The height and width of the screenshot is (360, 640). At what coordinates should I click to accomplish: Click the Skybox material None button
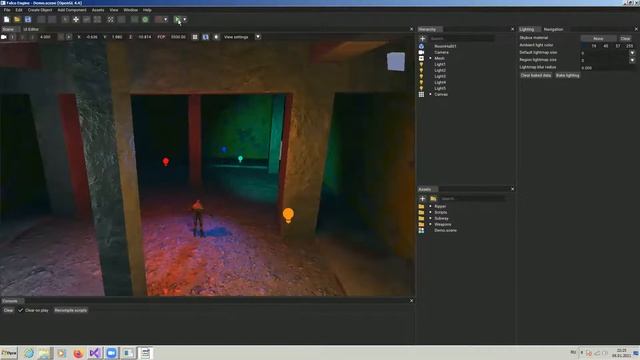pos(598,38)
